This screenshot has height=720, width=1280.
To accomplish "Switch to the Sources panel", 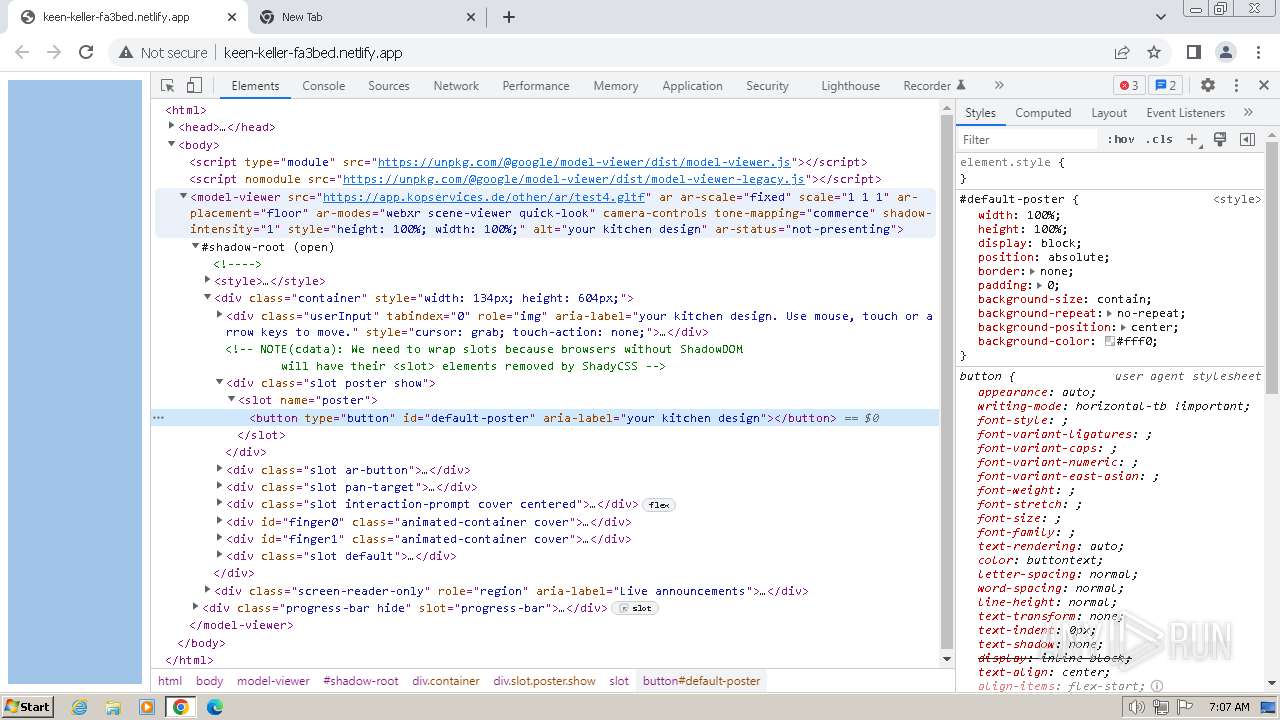I will coord(389,86).
